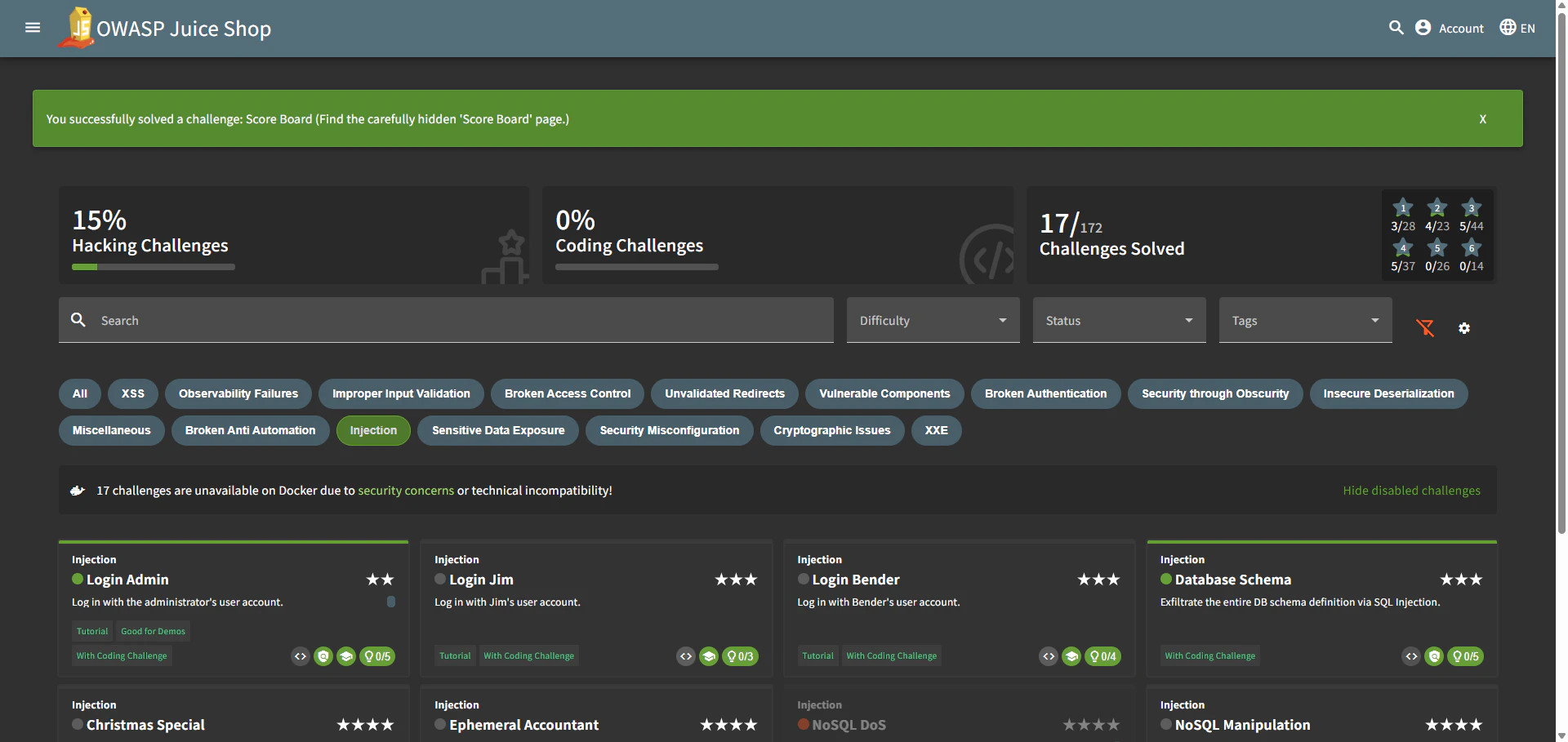Select Insecure Deserialization category chip

click(x=1388, y=393)
